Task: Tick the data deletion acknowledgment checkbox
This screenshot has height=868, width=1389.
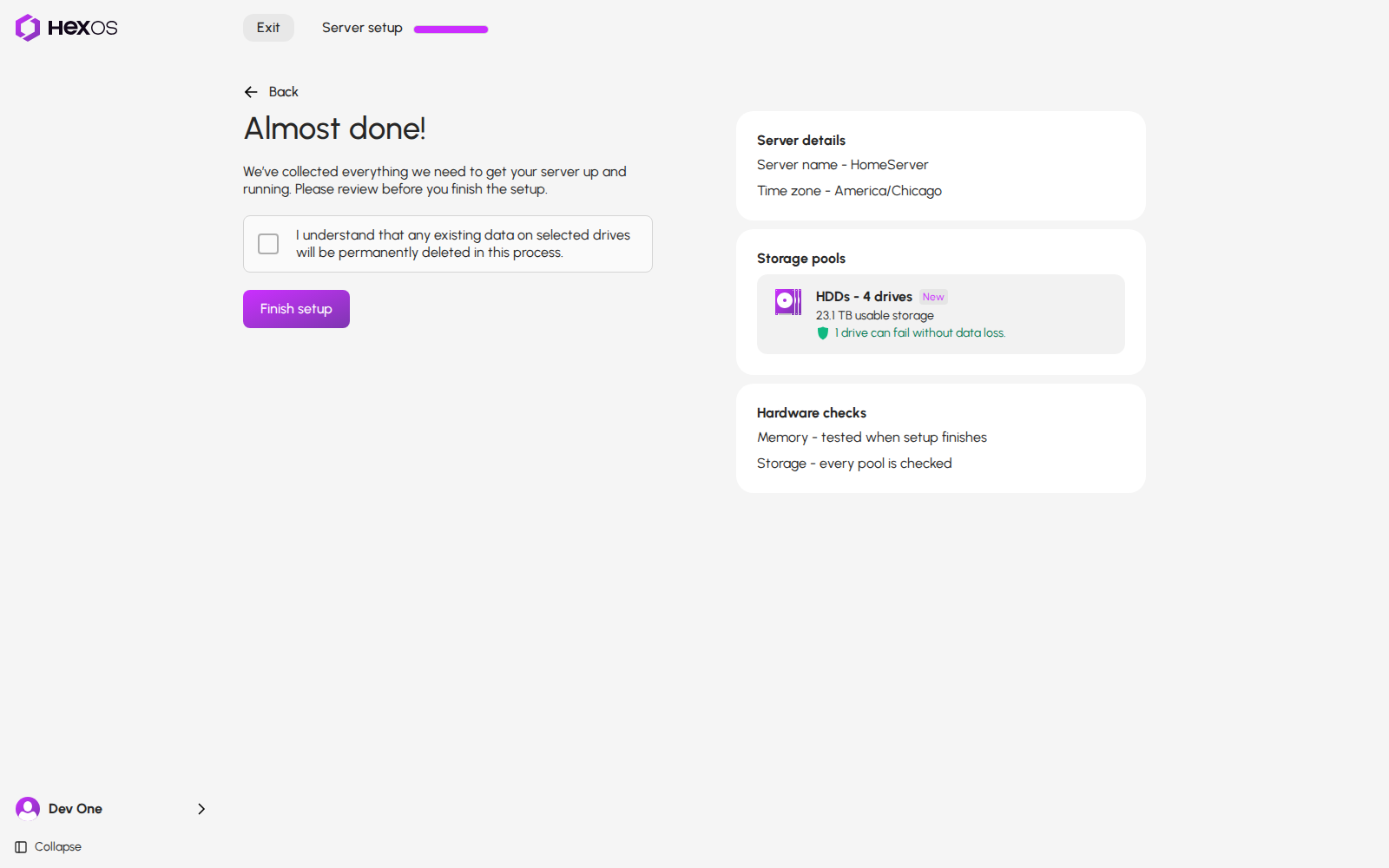Action: point(268,244)
